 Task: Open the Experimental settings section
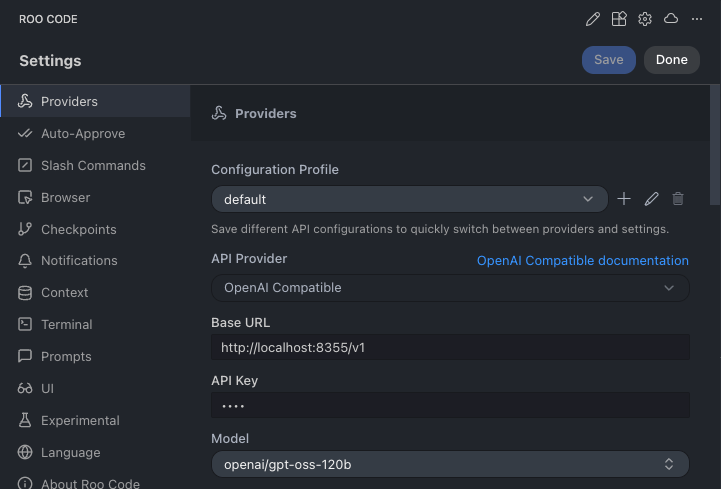coord(80,421)
